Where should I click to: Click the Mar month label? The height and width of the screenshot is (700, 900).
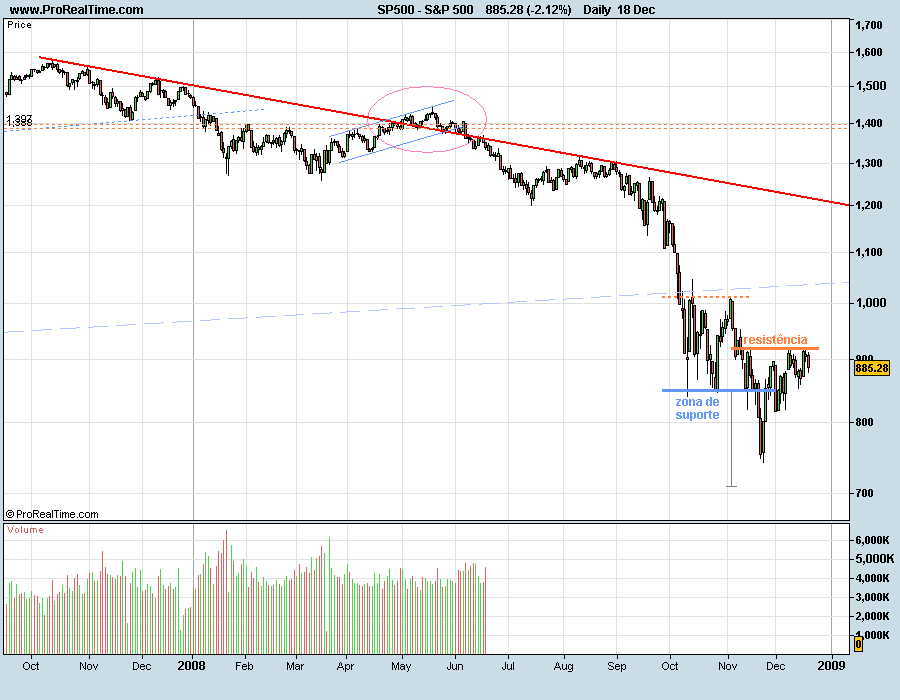295,666
